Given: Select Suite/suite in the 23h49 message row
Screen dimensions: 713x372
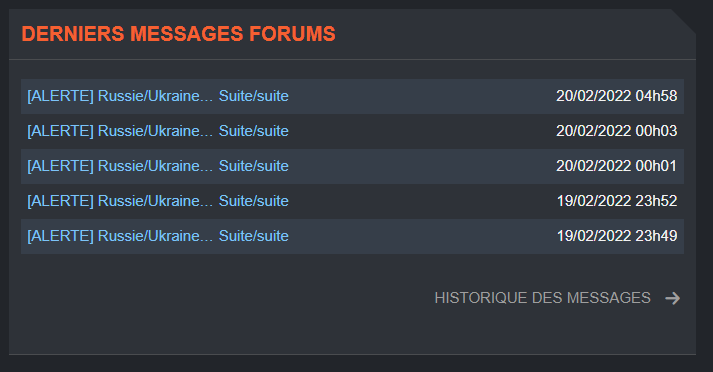Looking at the screenshot, I should (254, 236).
